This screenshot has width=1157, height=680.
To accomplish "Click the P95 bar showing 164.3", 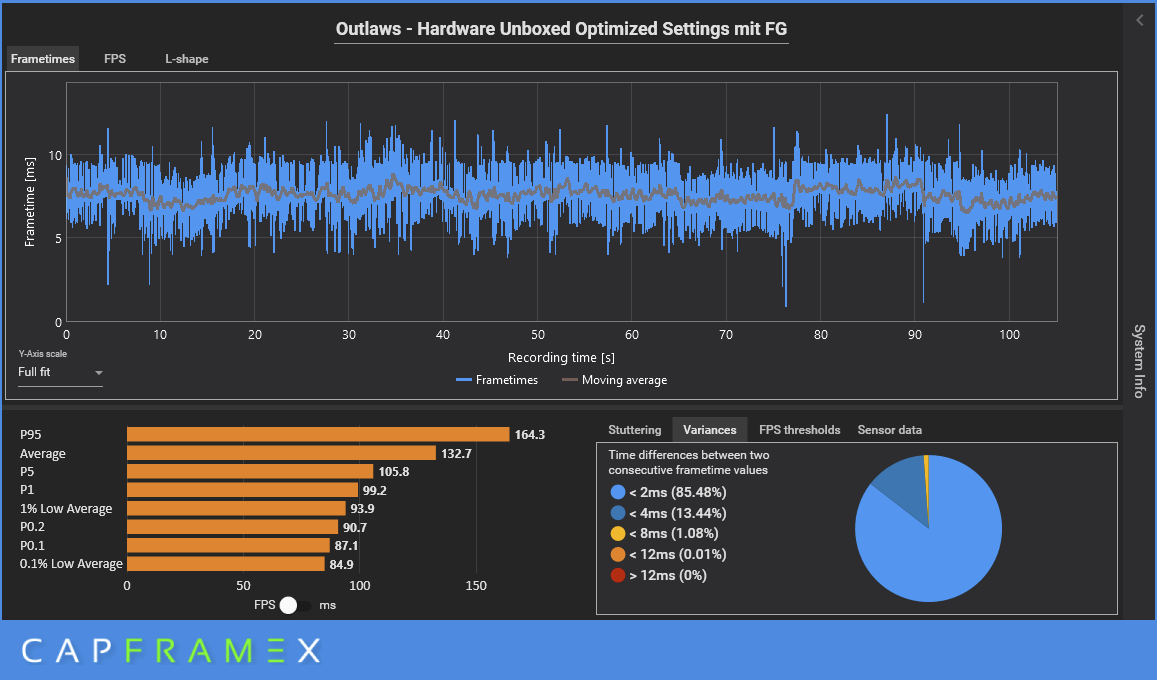I will pyautogui.click(x=318, y=434).
